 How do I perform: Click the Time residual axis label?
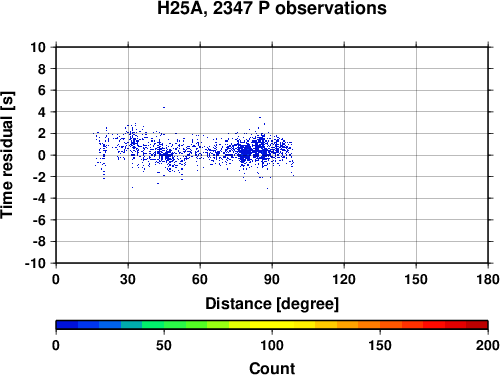point(7,155)
